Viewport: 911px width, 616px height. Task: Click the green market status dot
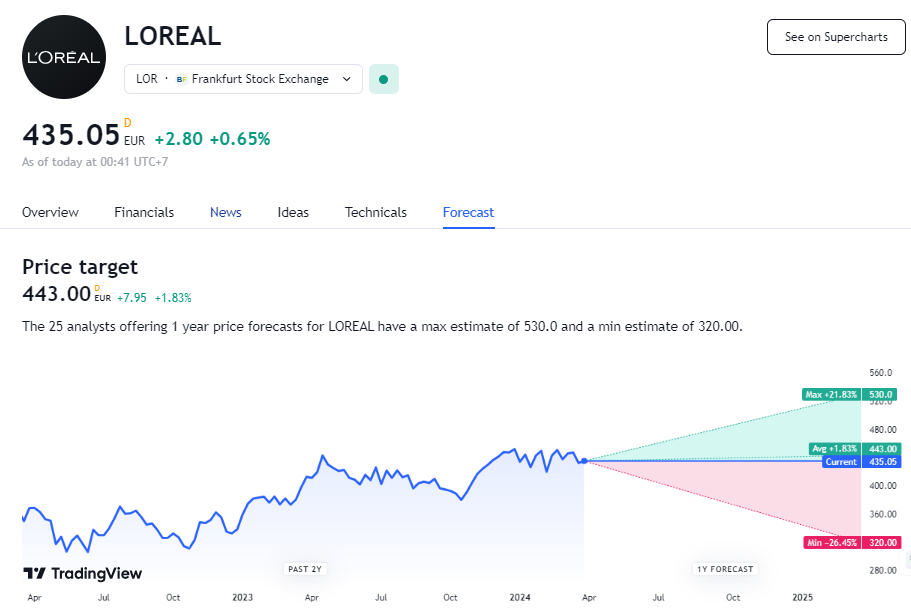click(383, 79)
